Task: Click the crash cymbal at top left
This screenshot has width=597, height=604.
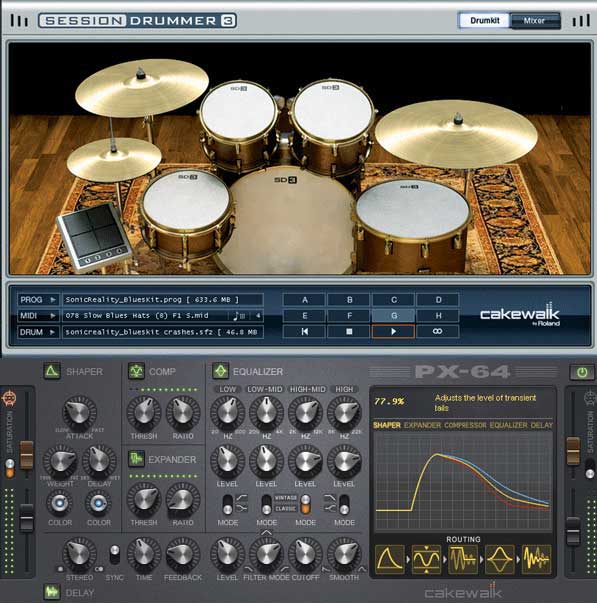Action: coord(142,88)
